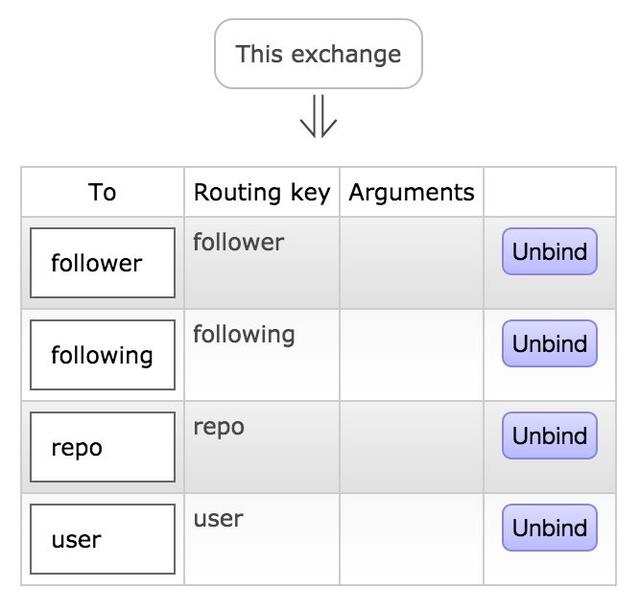
Task: Select the Arguments column header
Action: point(411,192)
